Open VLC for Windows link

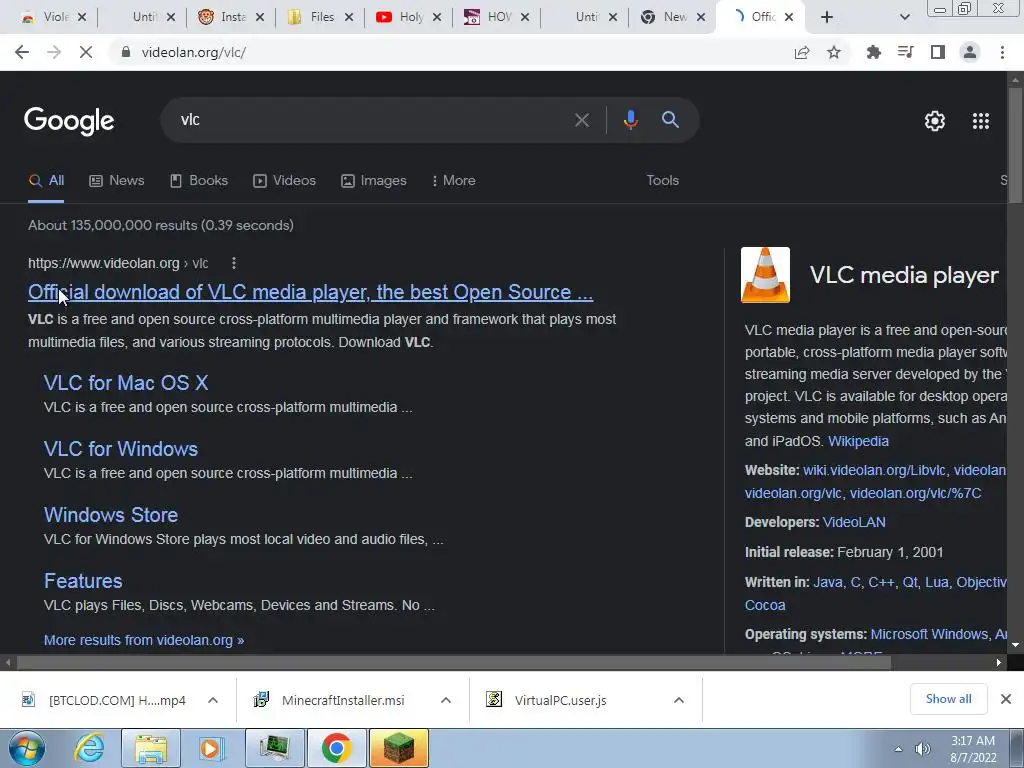pos(121,449)
